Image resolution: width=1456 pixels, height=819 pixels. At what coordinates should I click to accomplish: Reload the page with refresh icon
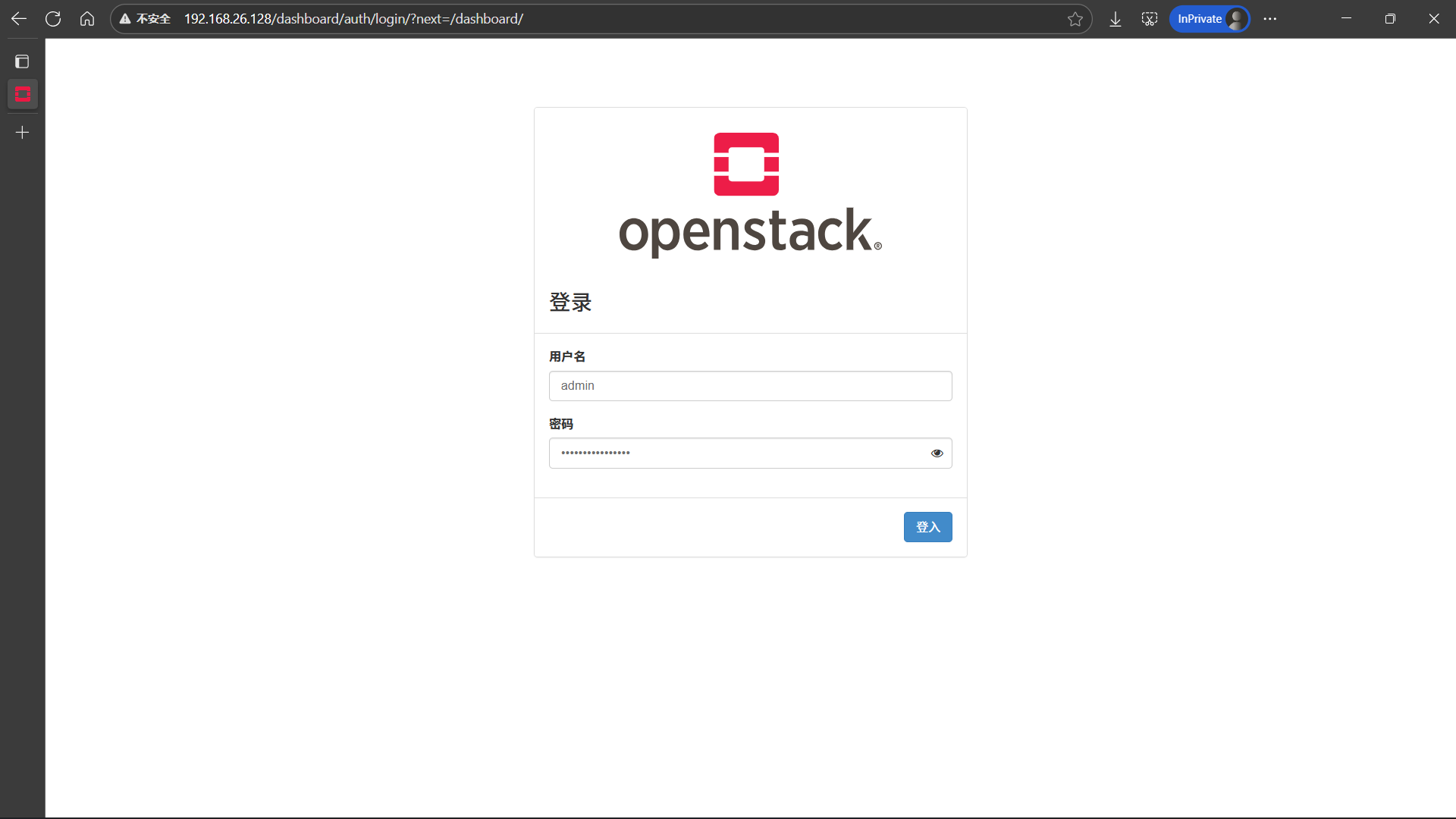click(x=53, y=19)
